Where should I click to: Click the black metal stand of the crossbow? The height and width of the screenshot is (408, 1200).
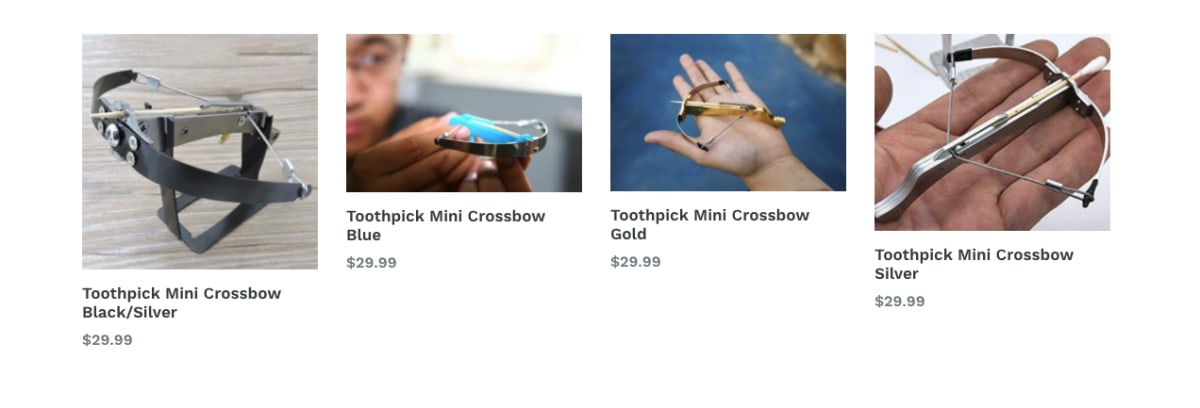(215, 215)
